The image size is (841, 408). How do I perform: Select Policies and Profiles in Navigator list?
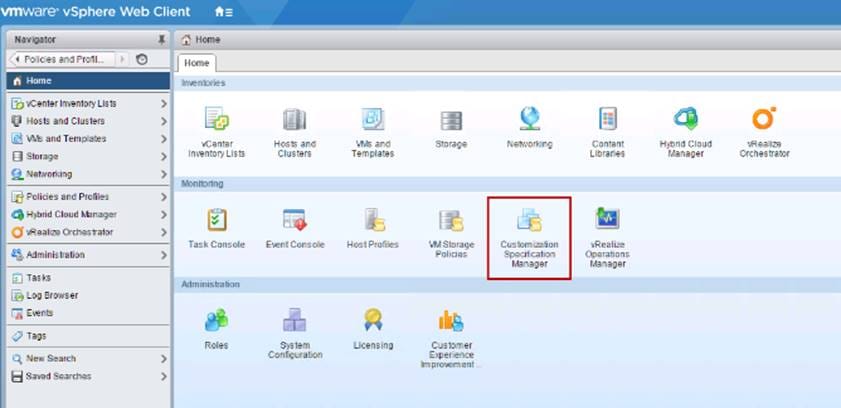point(88,197)
